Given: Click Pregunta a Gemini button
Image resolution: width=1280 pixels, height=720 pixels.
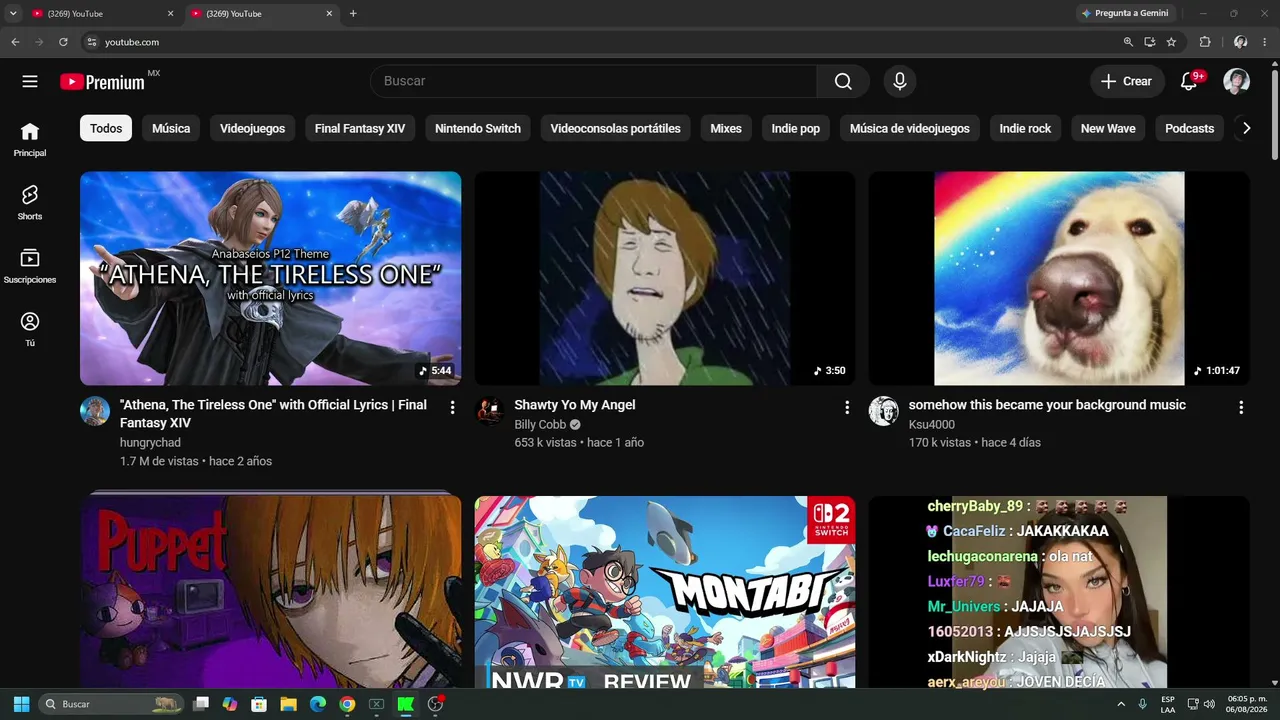Looking at the screenshot, I should click(1125, 14).
